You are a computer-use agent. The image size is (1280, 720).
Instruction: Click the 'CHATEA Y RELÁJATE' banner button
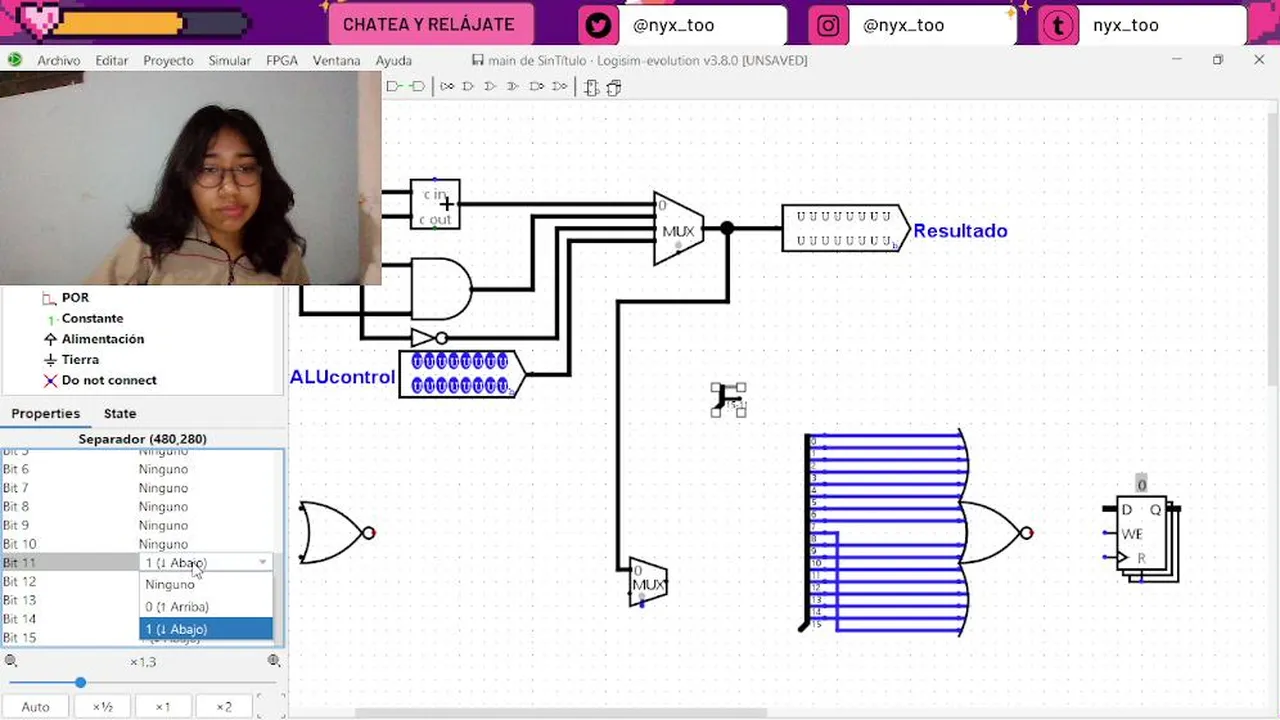click(429, 25)
